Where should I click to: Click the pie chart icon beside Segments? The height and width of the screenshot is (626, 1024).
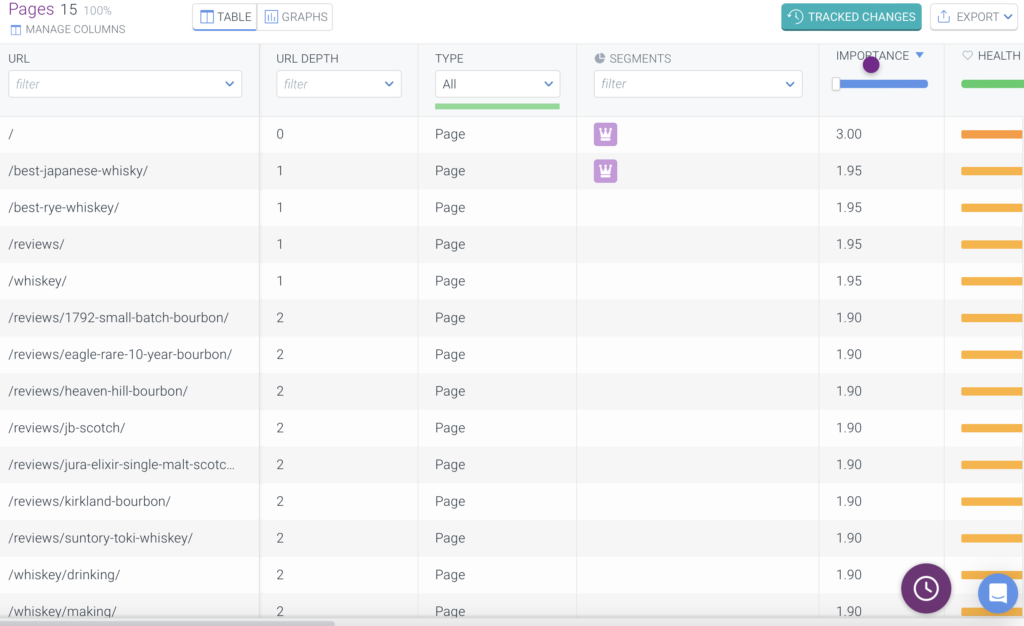[x=600, y=58]
